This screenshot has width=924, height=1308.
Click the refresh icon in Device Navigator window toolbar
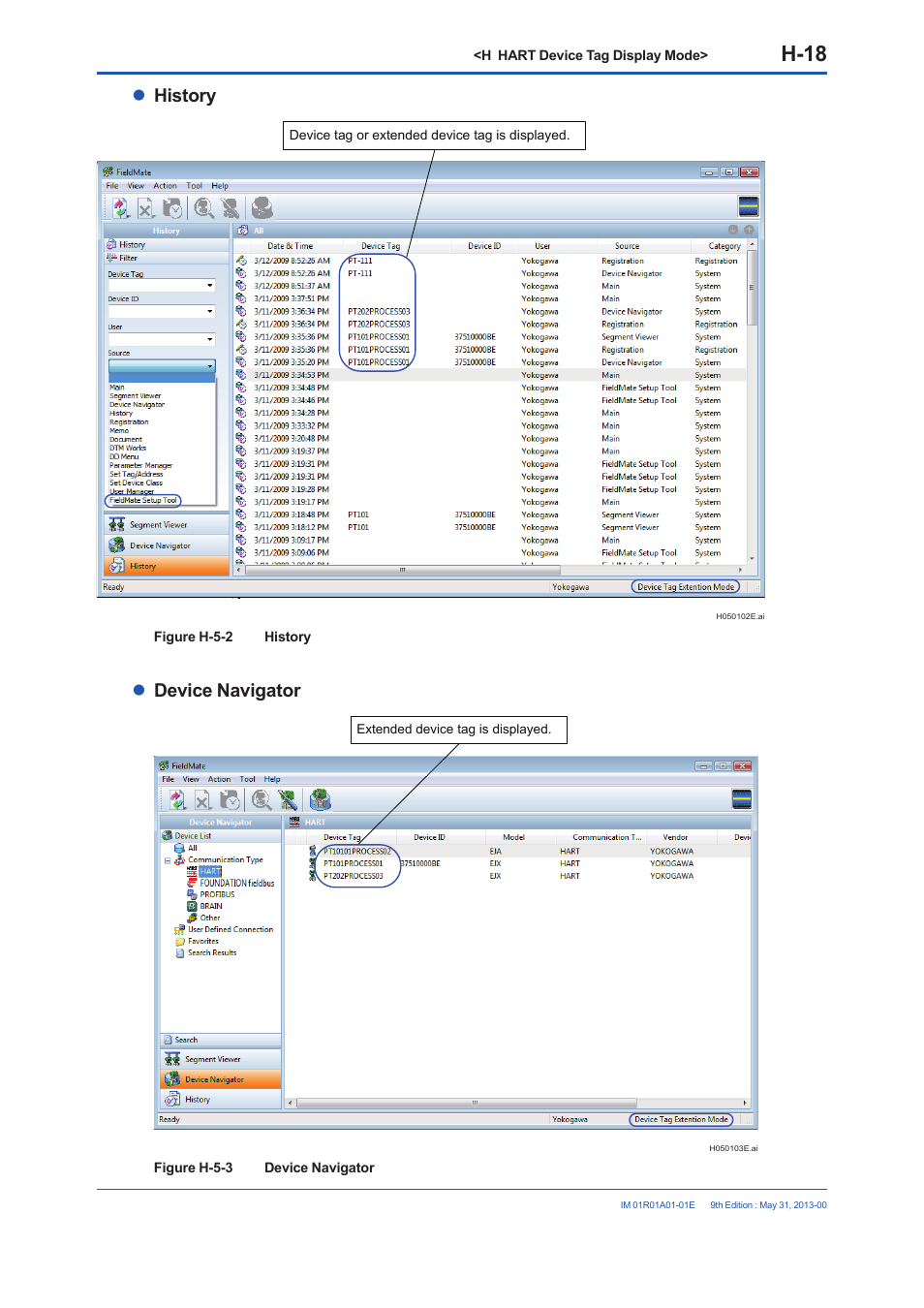177,799
